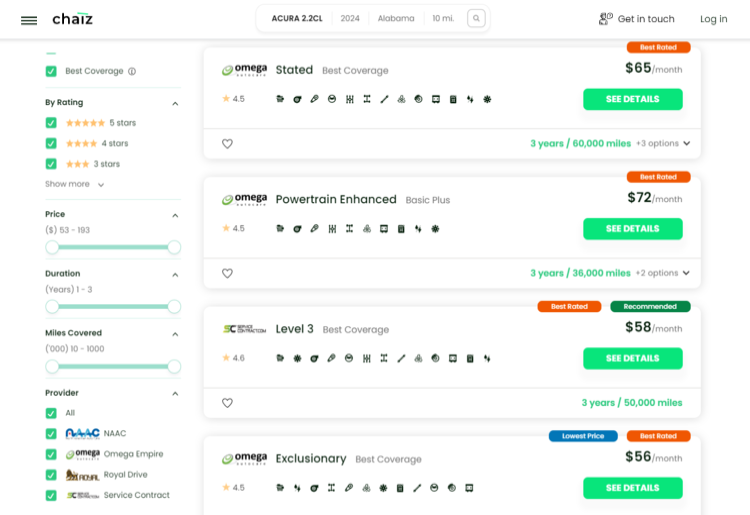Click the chaiz logo
The height and width of the screenshot is (515, 750).
72,18
